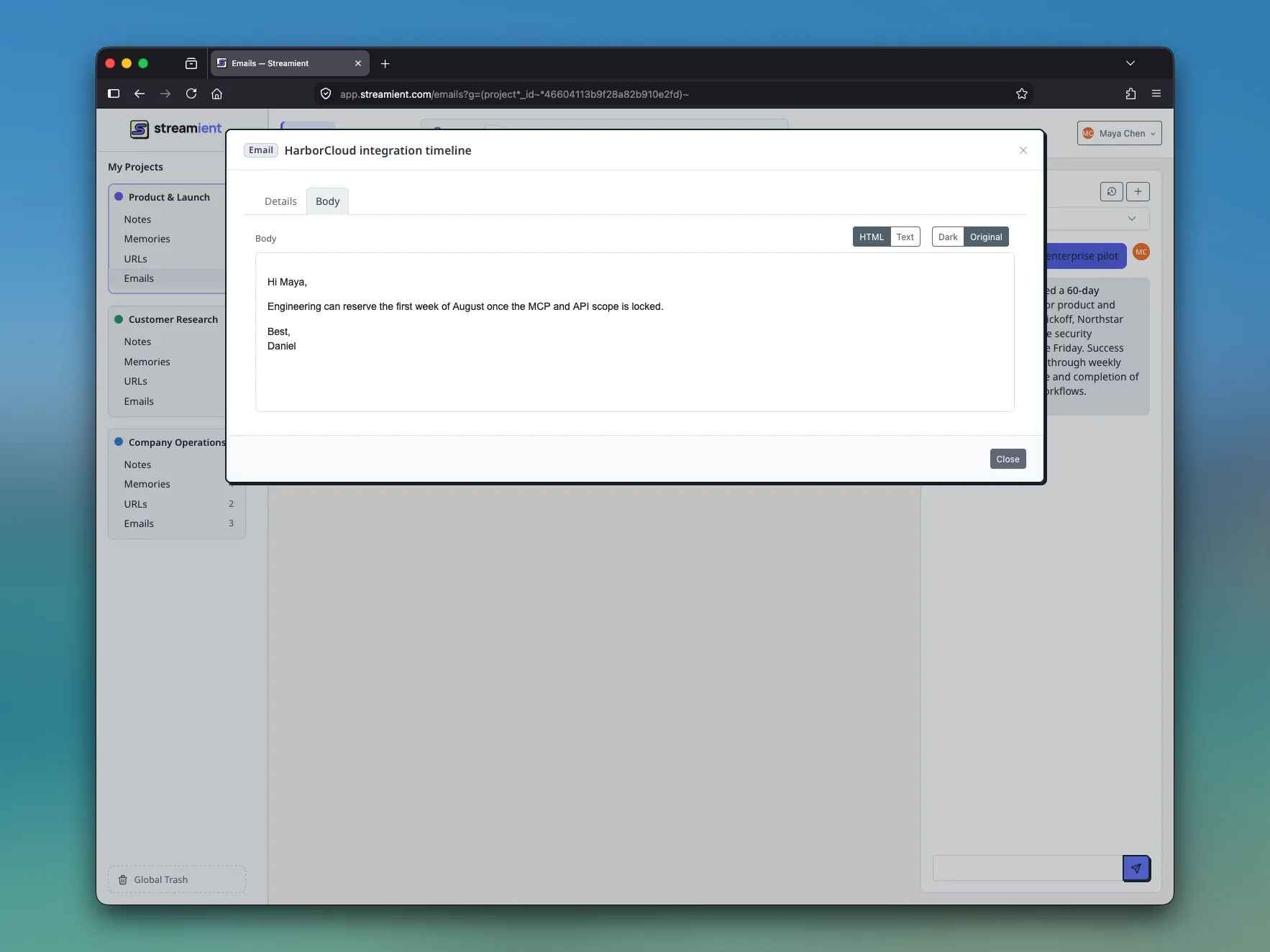The height and width of the screenshot is (952, 1270).
Task: Bookmark this page with star icon
Action: 1021,93
